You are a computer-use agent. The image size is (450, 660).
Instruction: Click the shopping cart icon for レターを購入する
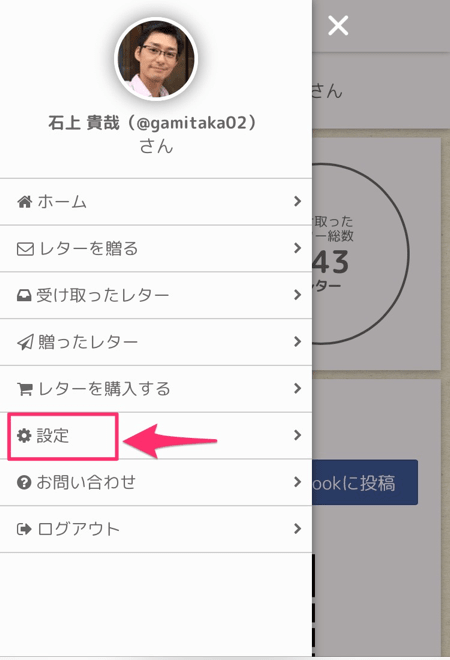point(24,389)
